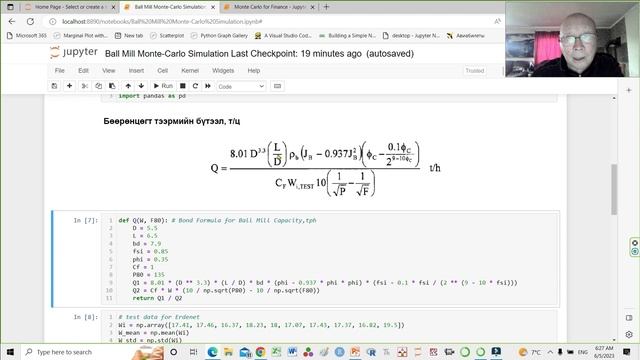Click the ball mill formula image
The height and width of the screenshot is (360, 640).
point(325,168)
